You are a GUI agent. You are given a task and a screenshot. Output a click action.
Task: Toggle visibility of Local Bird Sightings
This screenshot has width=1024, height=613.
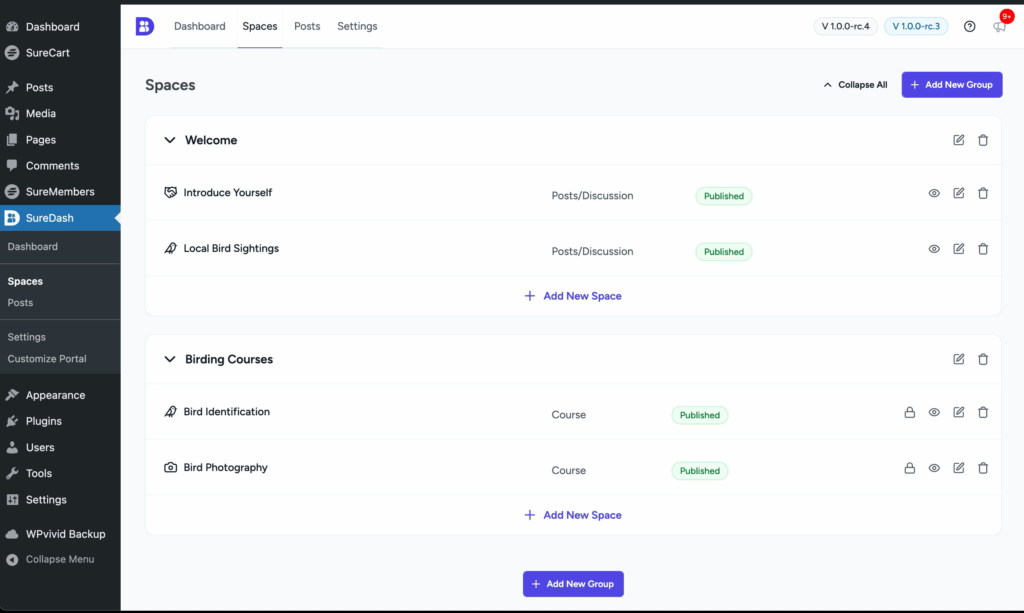click(x=934, y=249)
